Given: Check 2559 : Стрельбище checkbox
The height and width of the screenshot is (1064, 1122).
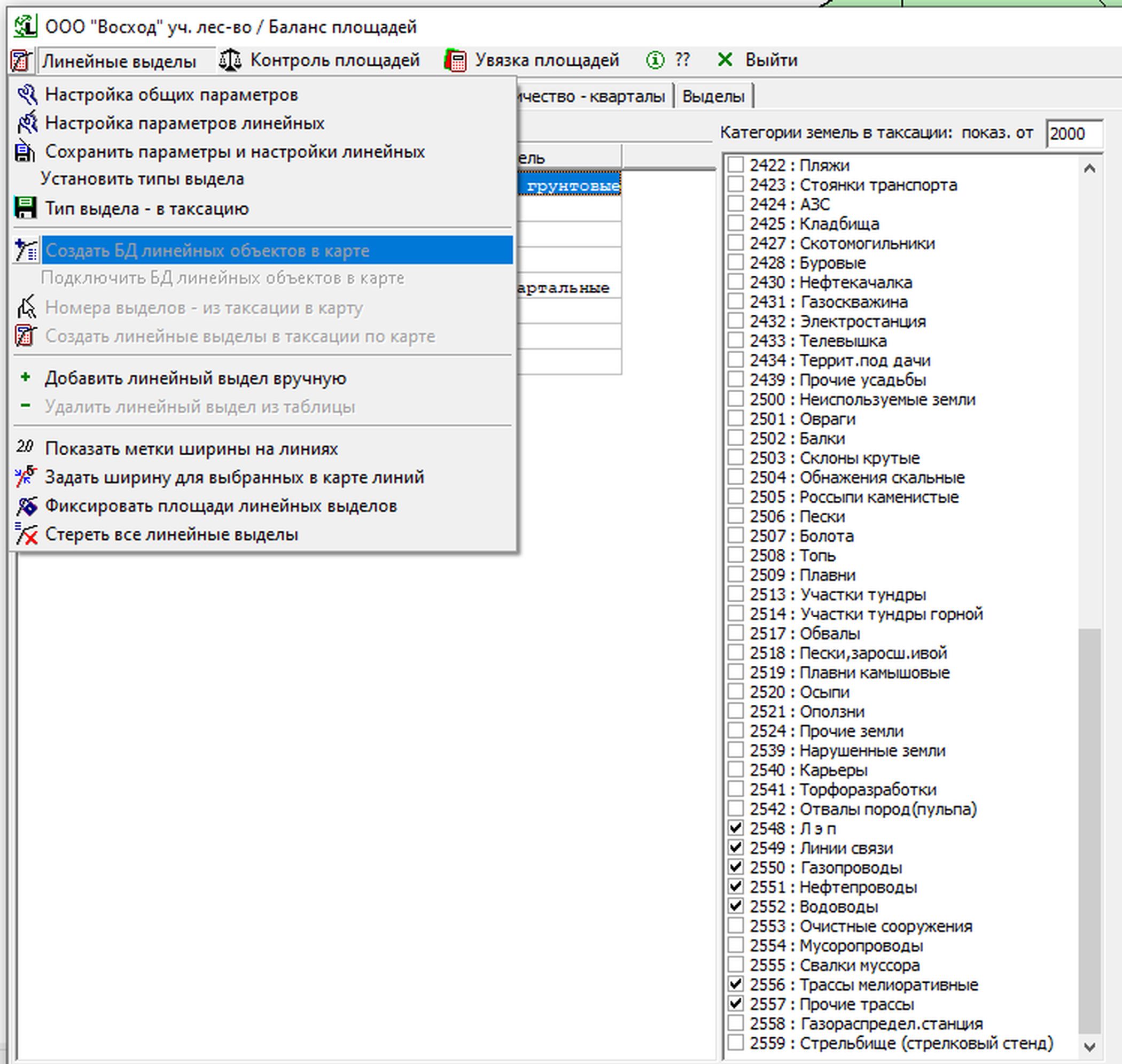Looking at the screenshot, I should (735, 1043).
